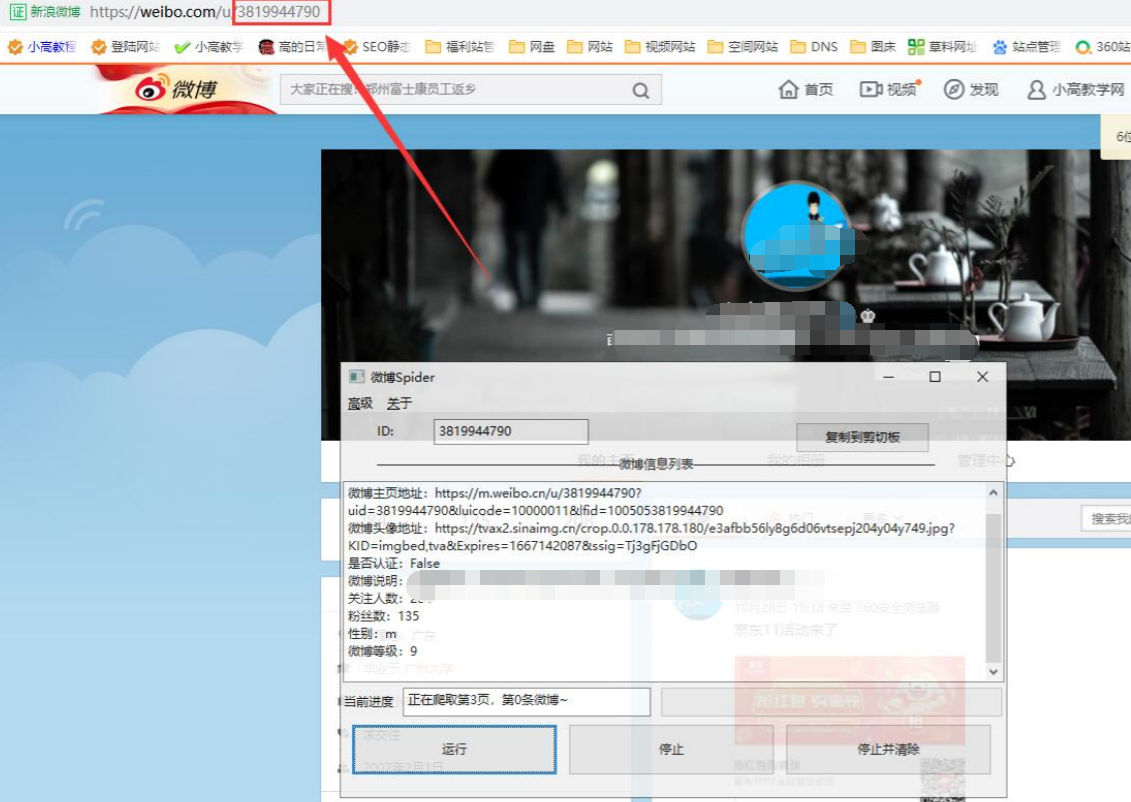Open the 发现 discover compass icon
Screen dimensions: 1131x802
pos(954,89)
